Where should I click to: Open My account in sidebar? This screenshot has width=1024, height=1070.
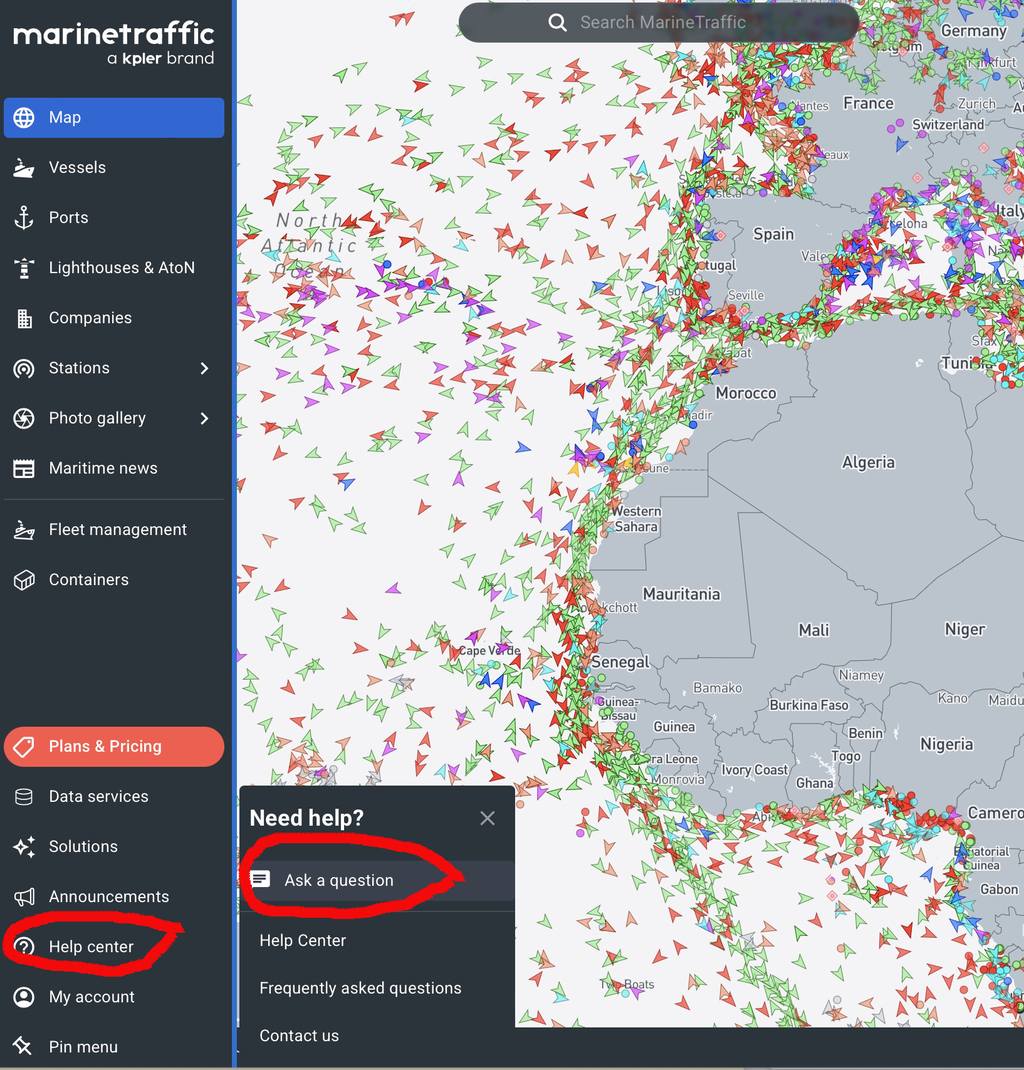91,997
